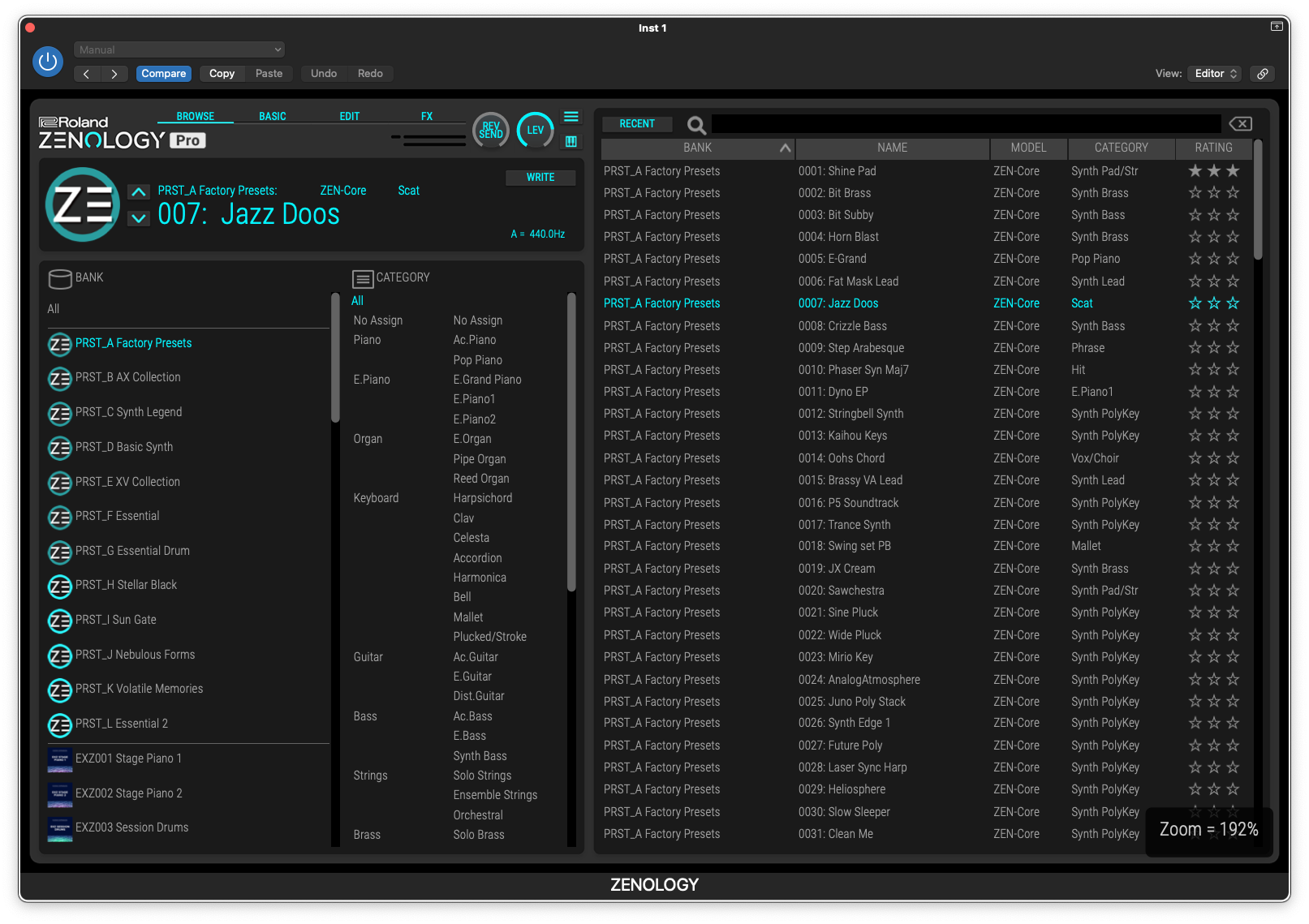Sort by BANK column header arrow
The image size is (1309, 924).
point(785,148)
